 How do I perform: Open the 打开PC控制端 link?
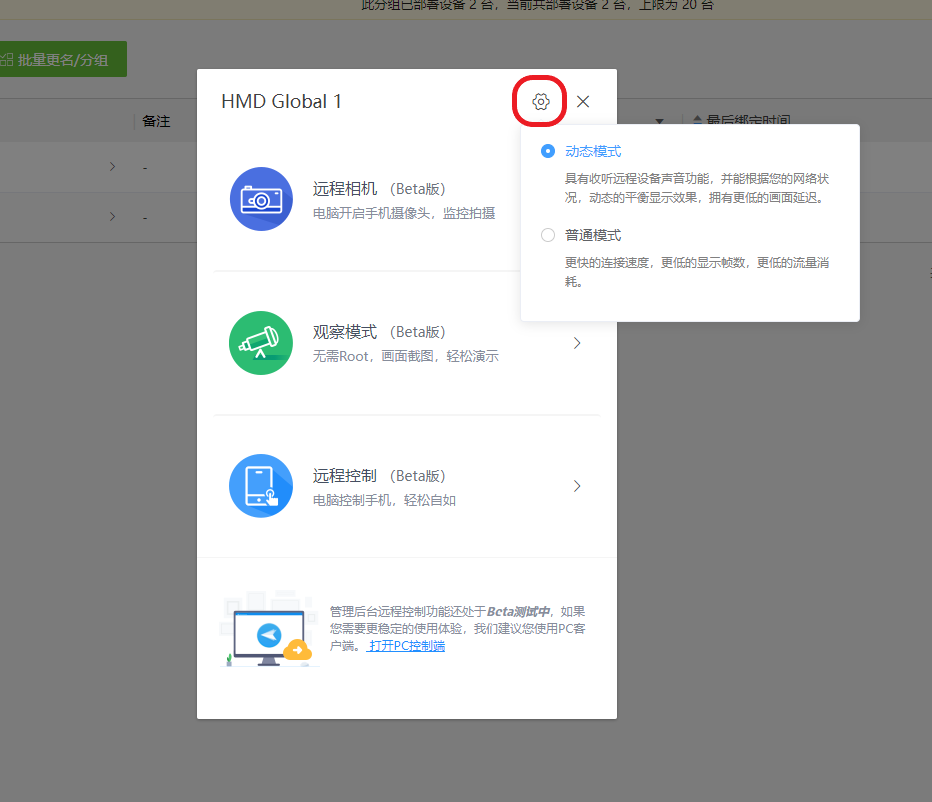pyautogui.click(x=407, y=646)
